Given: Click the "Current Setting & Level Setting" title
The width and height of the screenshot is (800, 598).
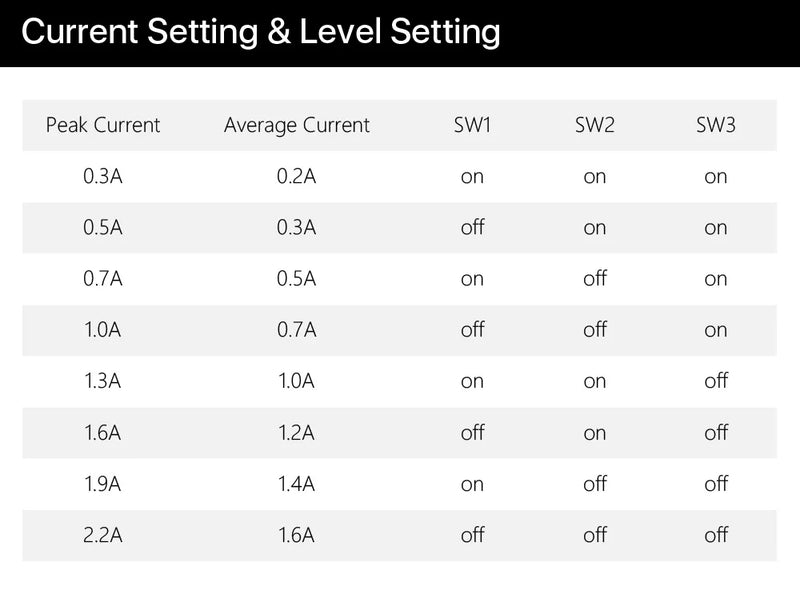Looking at the screenshot, I should pyautogui.click(x=260, y=32).
